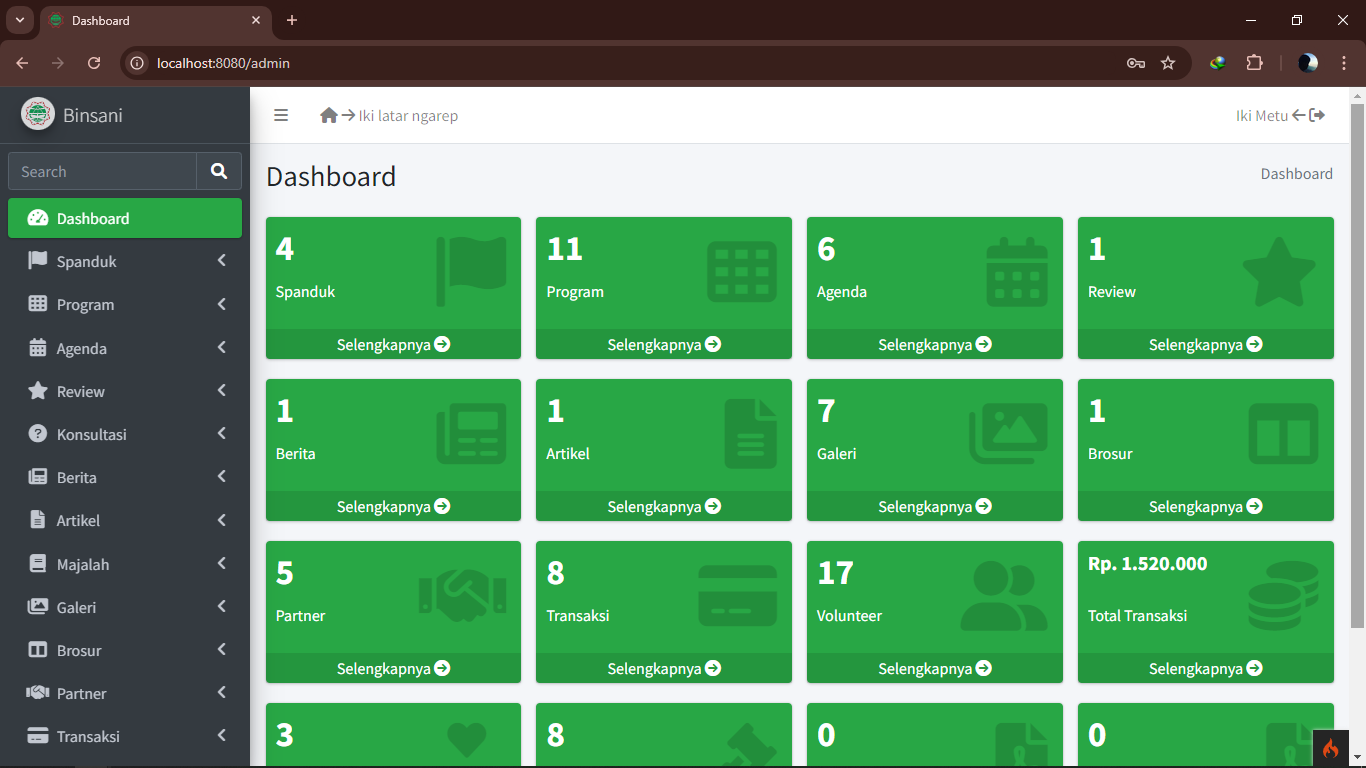Click the CodeIgniter flame debug icon
Viewport: 1366px width, 768px height.
[1330, 748]
